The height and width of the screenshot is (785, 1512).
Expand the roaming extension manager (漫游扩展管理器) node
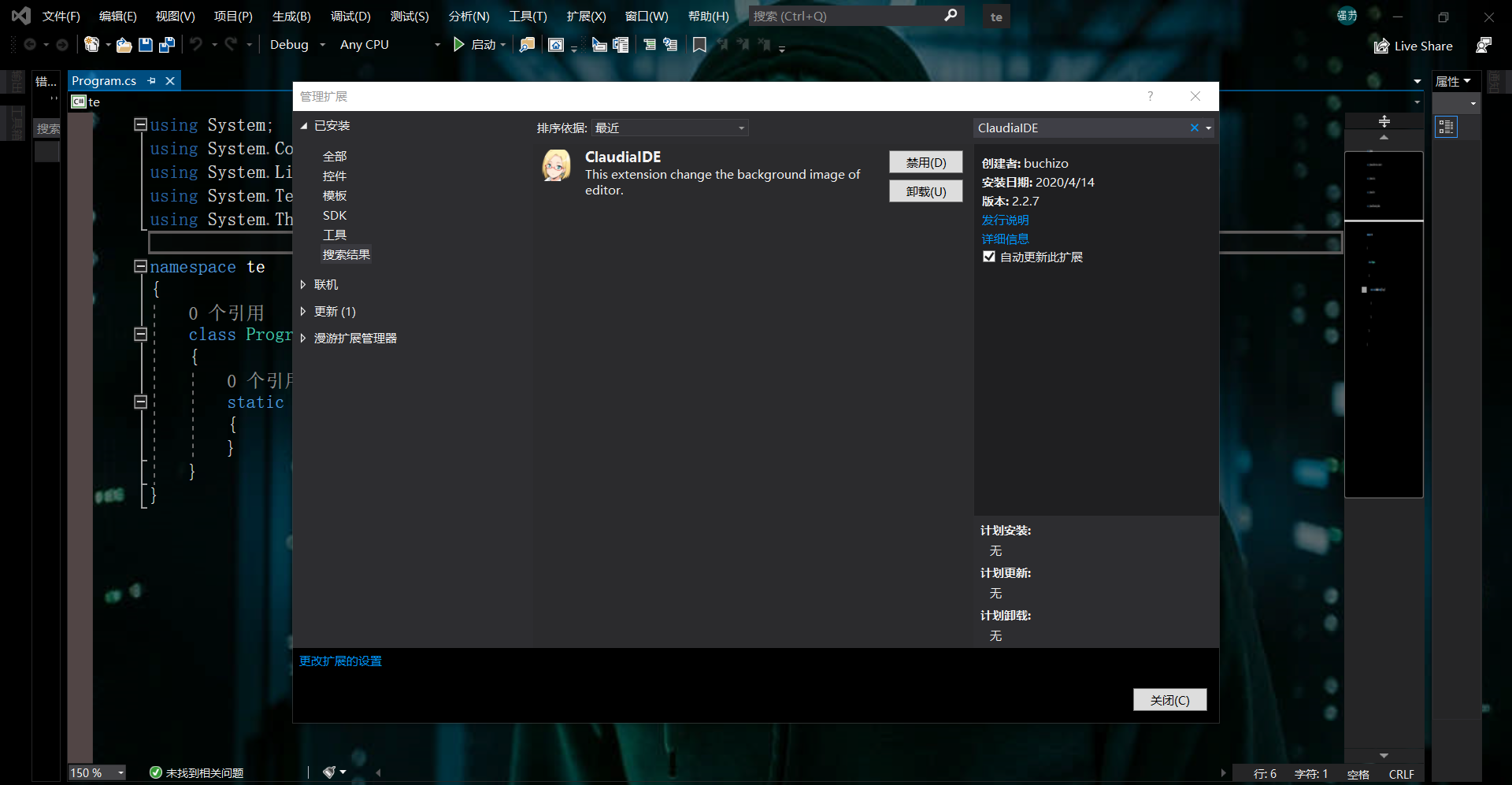303,338
